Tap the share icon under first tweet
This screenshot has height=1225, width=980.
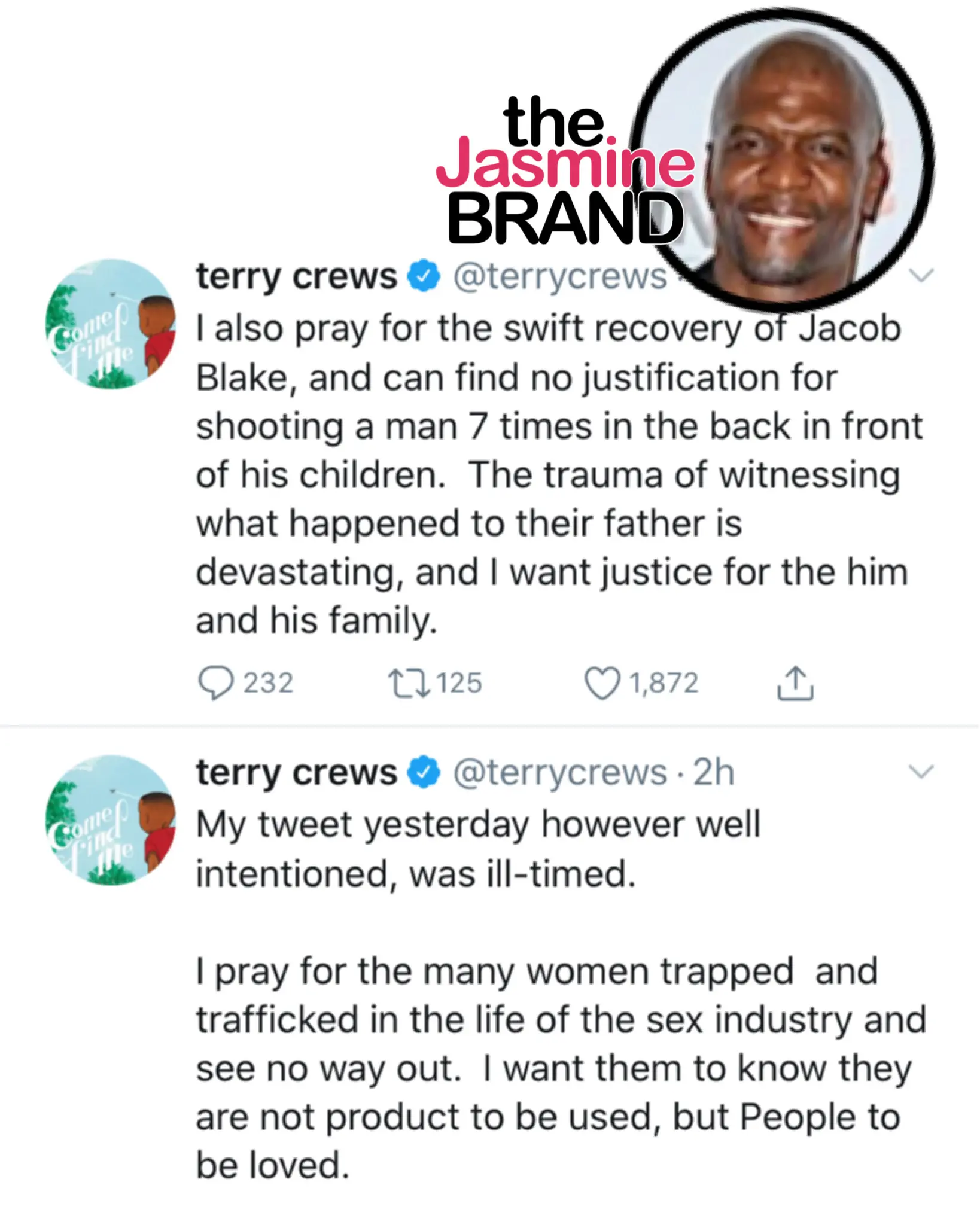(795, 683)
